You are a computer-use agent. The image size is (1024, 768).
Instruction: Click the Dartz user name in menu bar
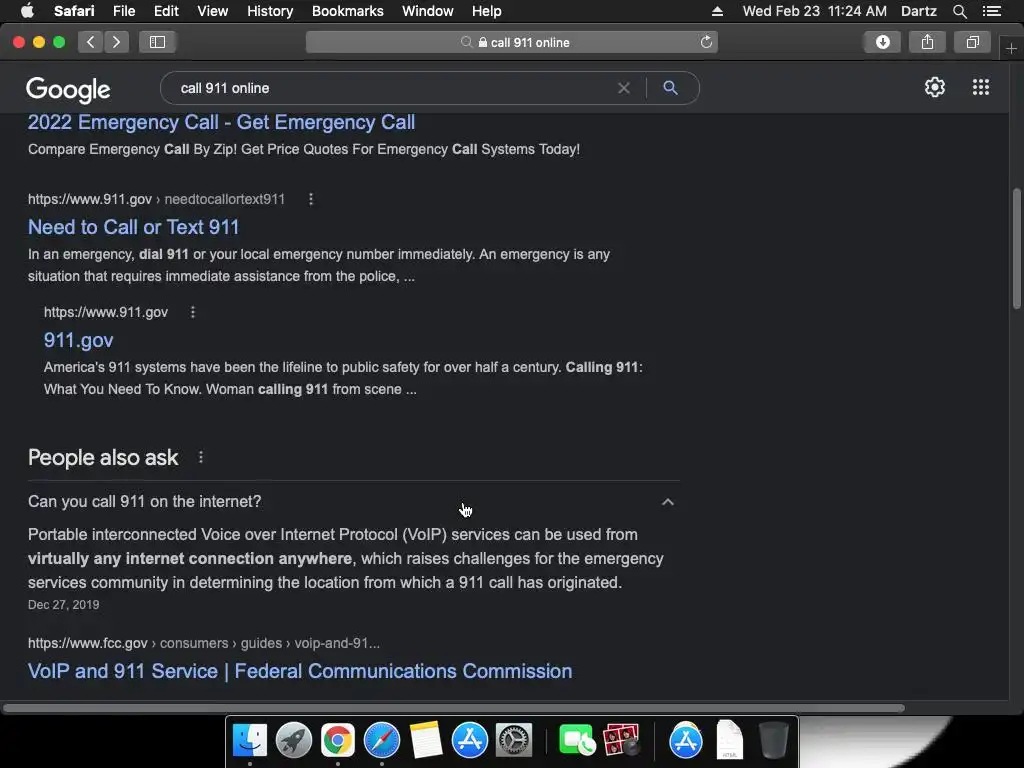[918, 11]
